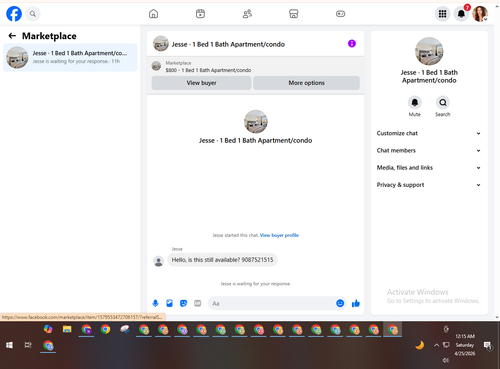This screenshot has width=500, height=369.
Task: Open the emoji picker smiley icon
Action: [x=340, y=303]
